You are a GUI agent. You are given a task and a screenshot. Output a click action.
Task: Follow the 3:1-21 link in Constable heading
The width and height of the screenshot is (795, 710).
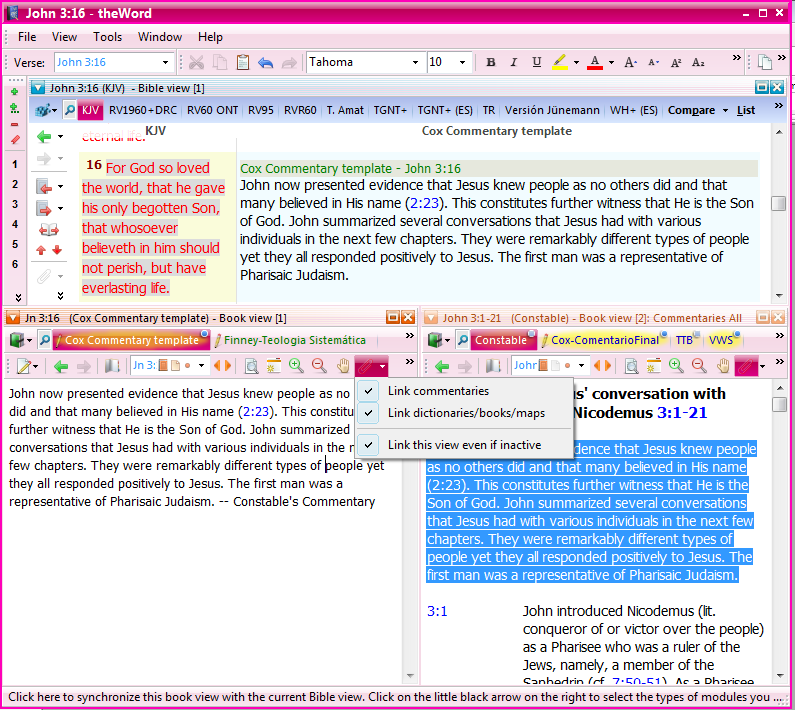(x=682, y=412)
